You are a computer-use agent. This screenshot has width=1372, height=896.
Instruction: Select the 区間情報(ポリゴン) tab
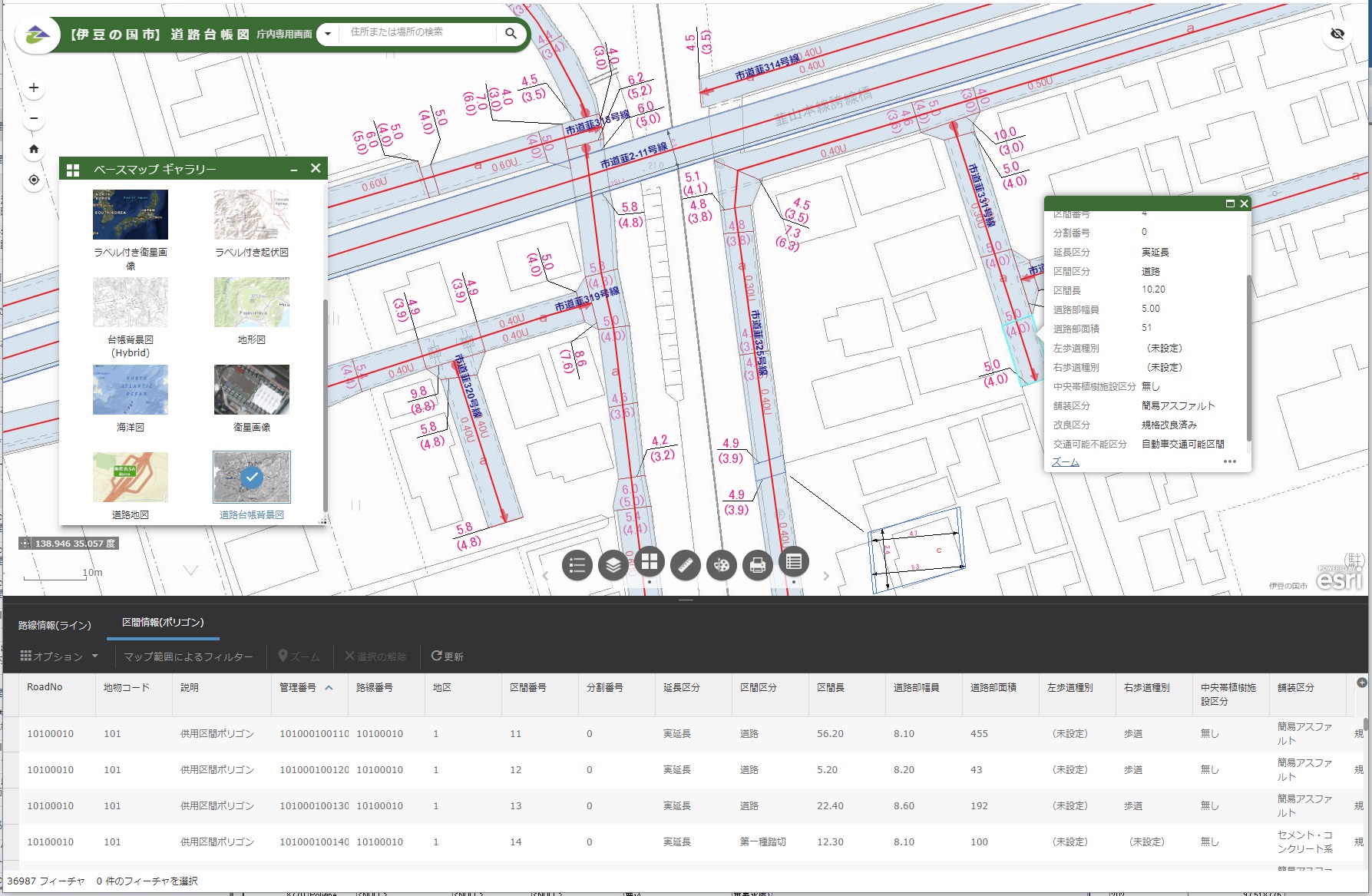pyautogui.click(x=163, y=623)
